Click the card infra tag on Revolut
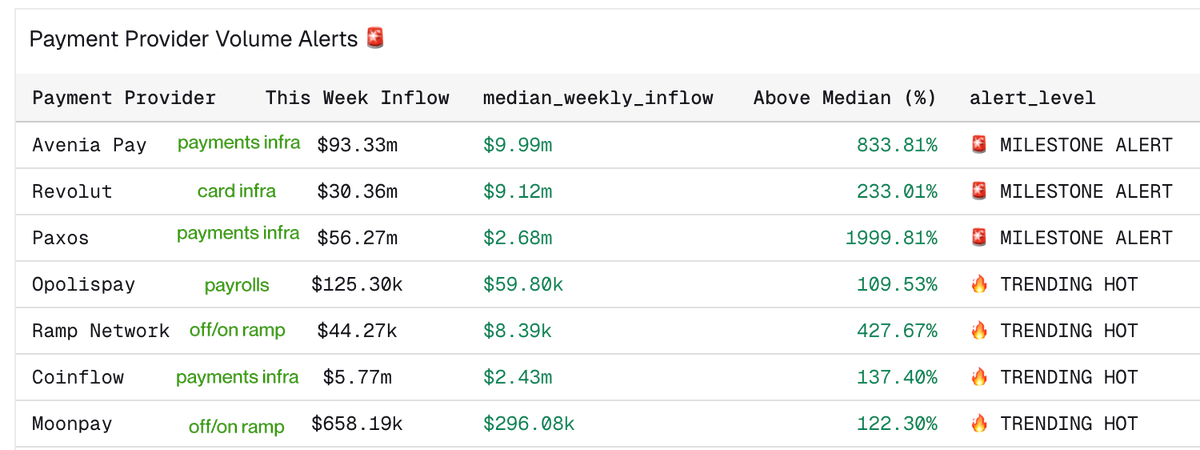1200x450 pixels. point(237,190)
